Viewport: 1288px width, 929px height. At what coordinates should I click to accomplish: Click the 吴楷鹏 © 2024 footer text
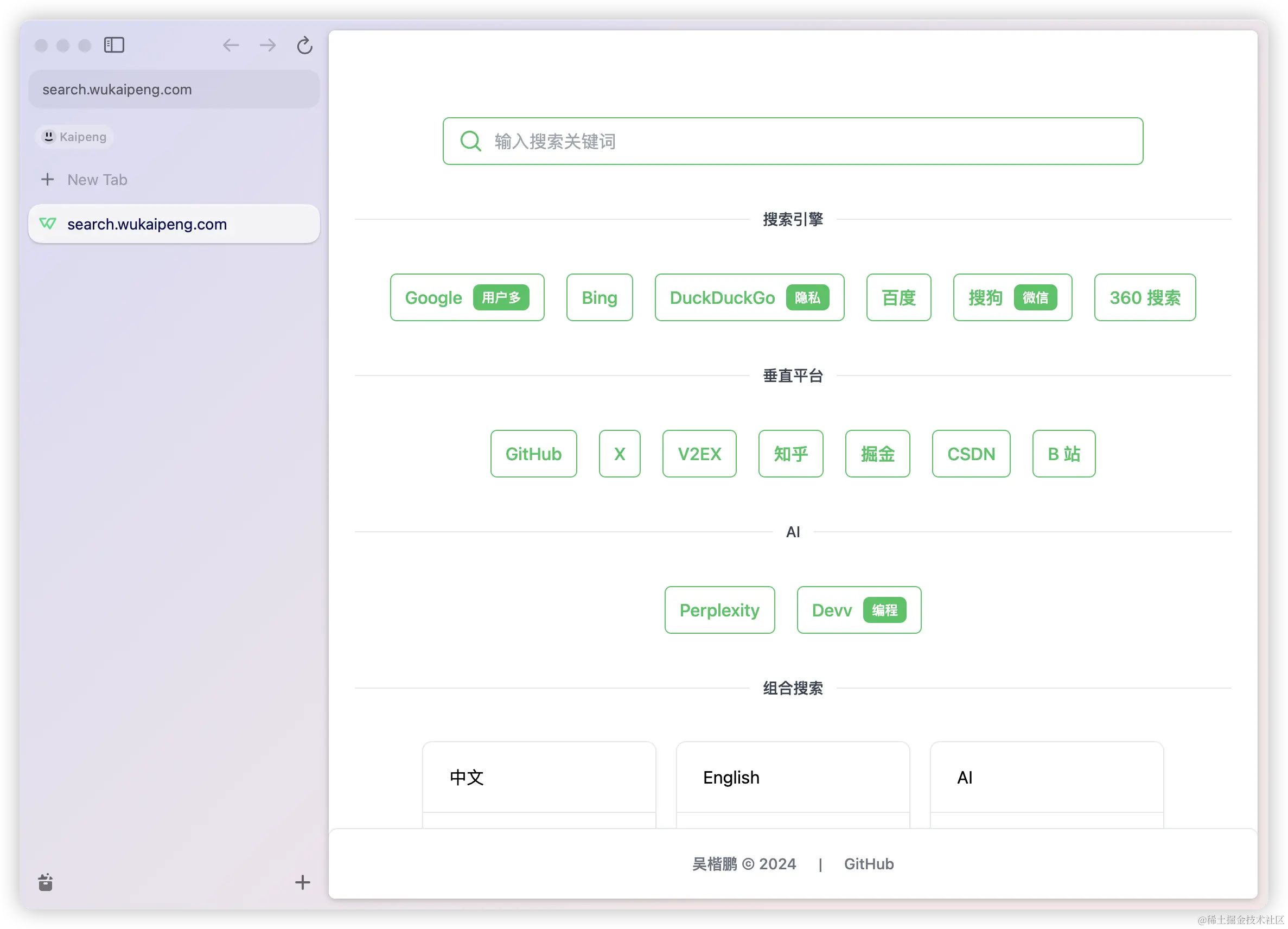(744, 864)
